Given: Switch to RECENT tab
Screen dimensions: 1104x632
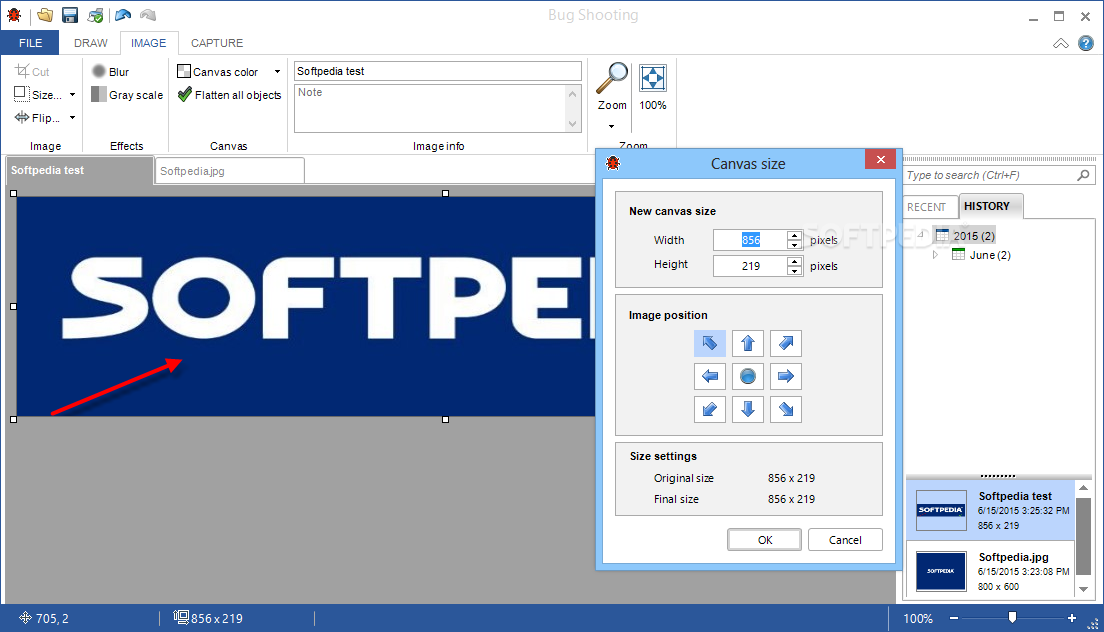Looking at the screenshot, I should tap(927, 207).
